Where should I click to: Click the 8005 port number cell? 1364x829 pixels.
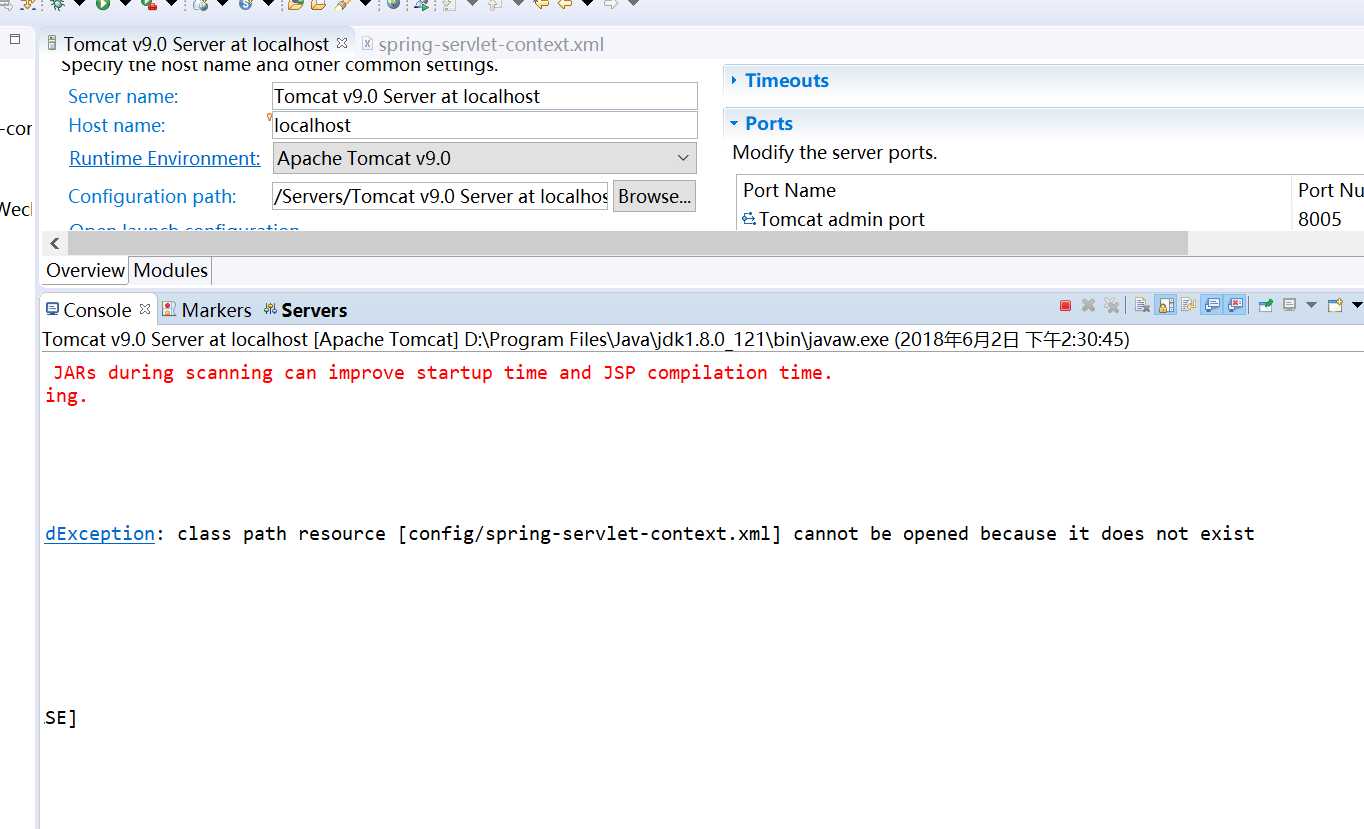(x=1320, y=219)
